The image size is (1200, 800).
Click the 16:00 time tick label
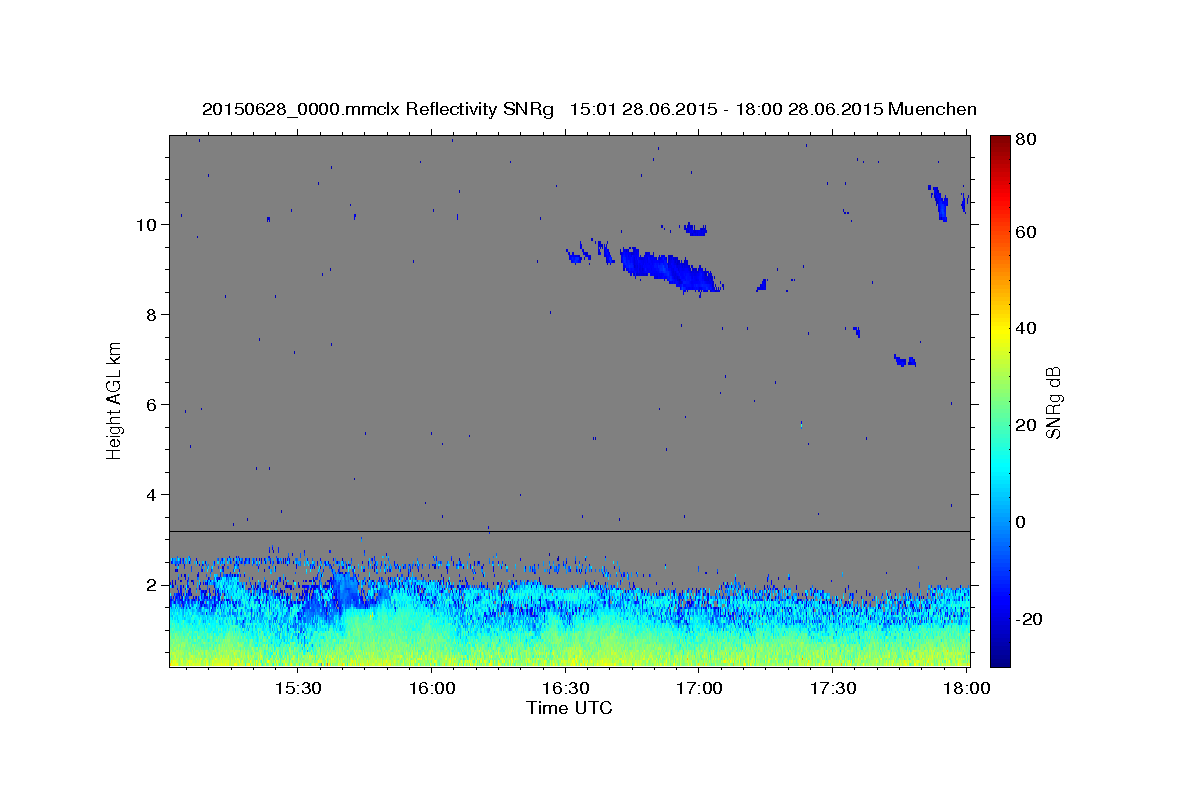pos(432,689)
